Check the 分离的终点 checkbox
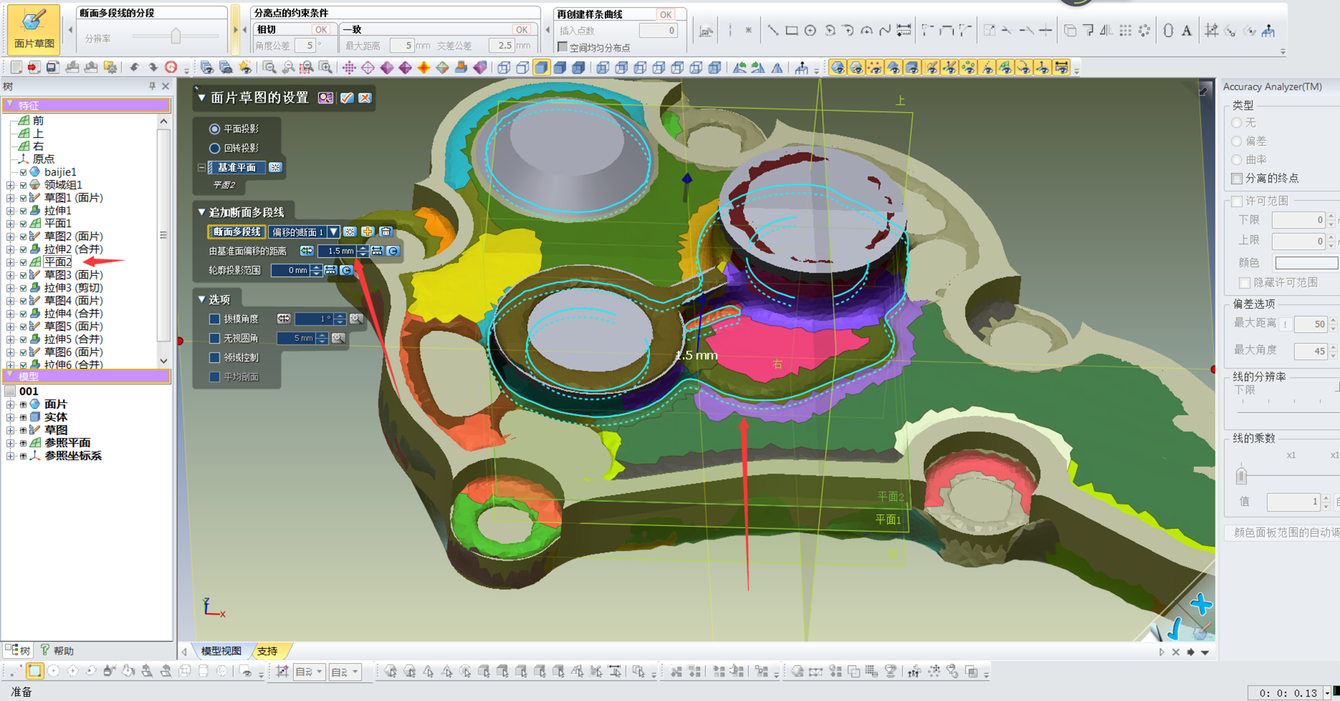 point(1237,178)
